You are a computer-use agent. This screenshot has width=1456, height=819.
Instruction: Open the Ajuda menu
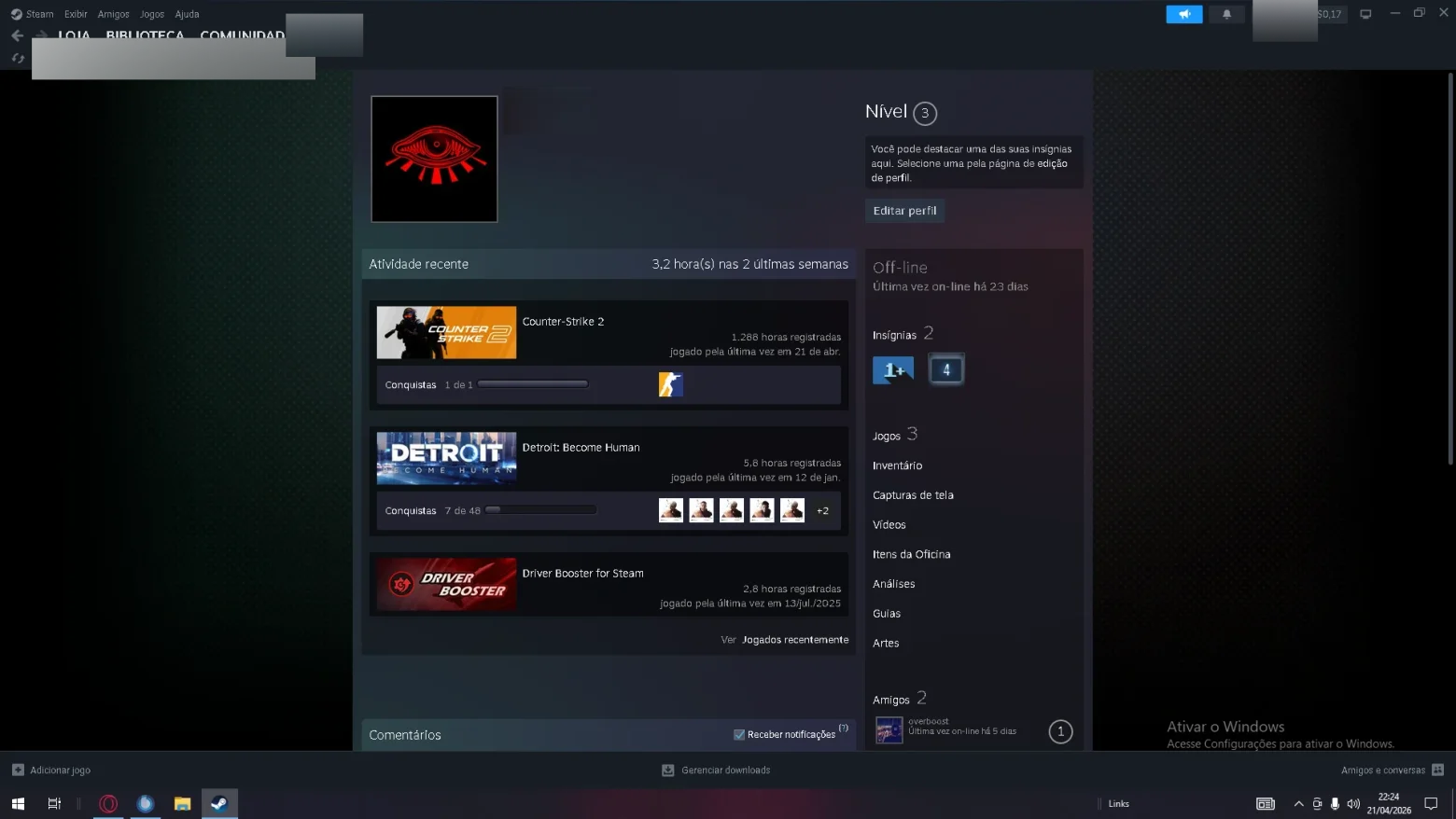[x=187, y=14]
